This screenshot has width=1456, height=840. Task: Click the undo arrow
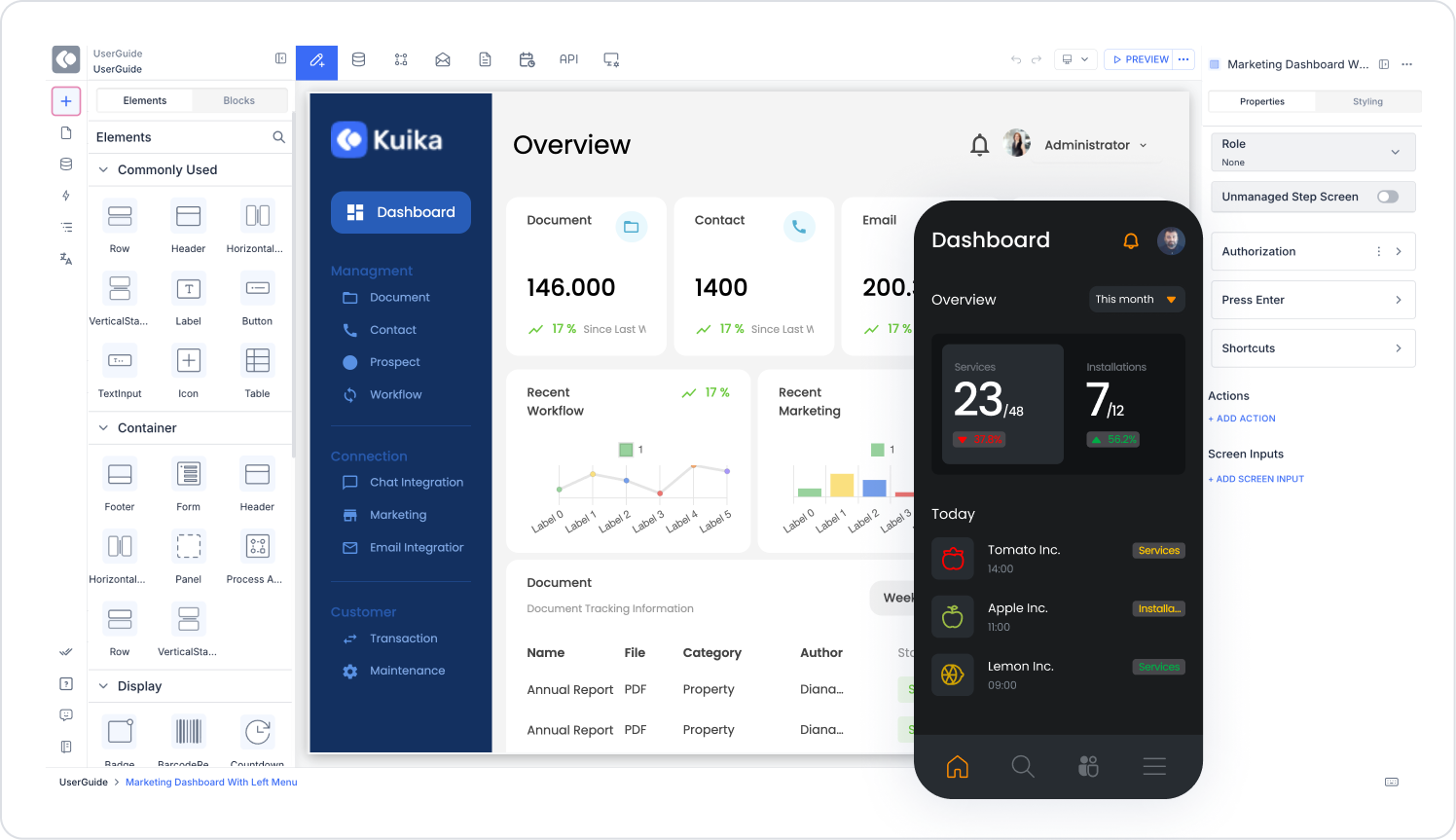[x=1016, y=59]
